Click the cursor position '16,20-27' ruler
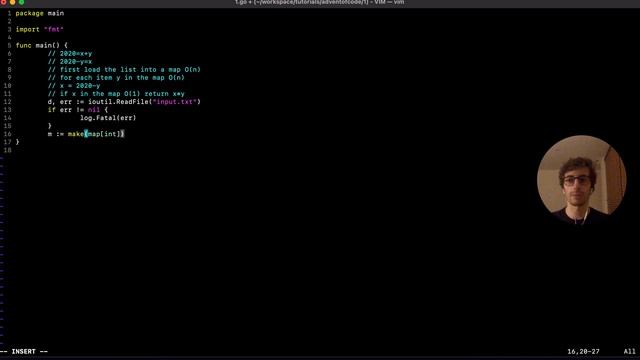Image resolution: width=640 pixels, height=360 pixels. (x=583, y=351)
